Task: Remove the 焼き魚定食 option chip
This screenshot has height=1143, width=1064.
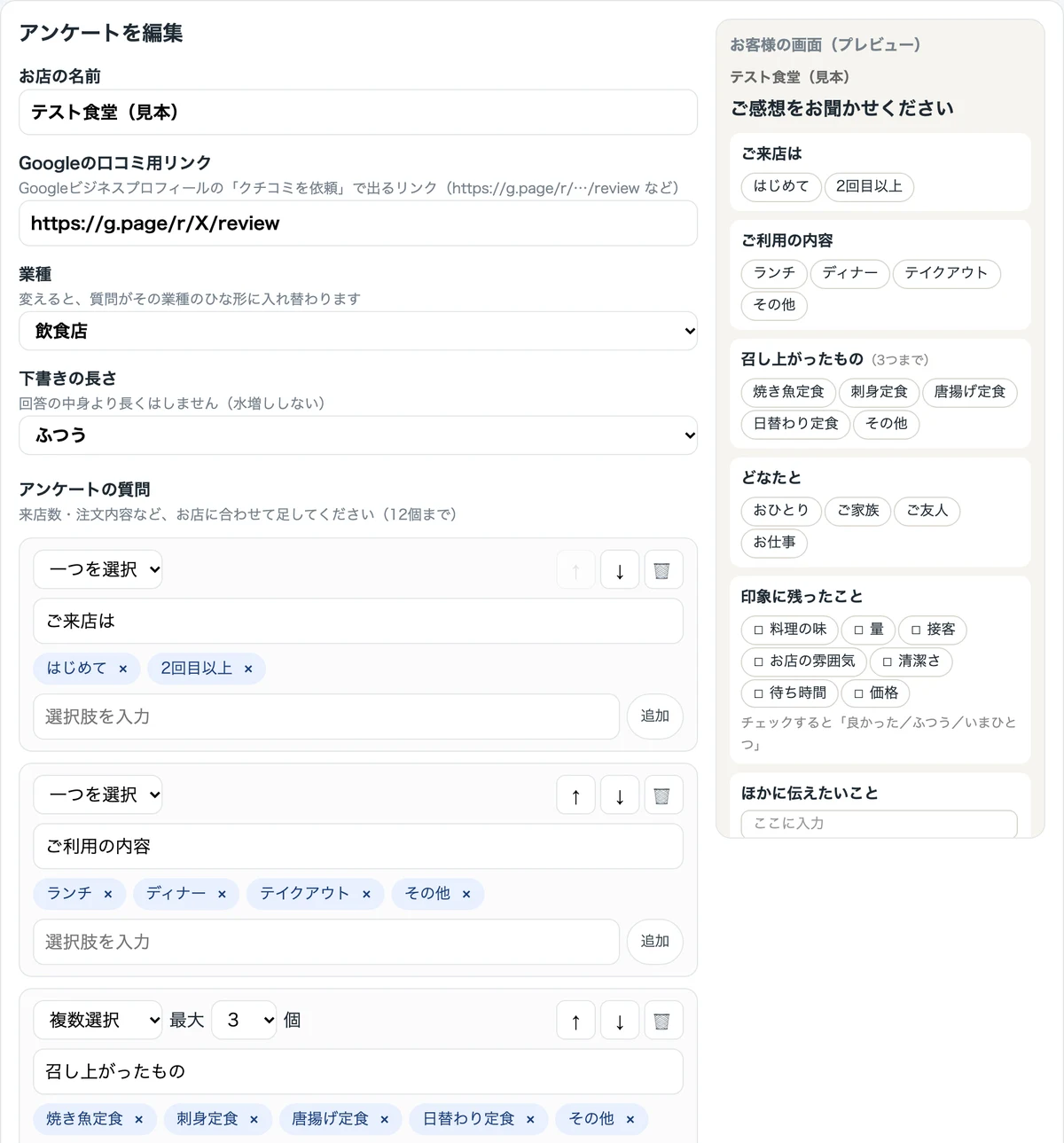Action: (x=138, y=1119)
